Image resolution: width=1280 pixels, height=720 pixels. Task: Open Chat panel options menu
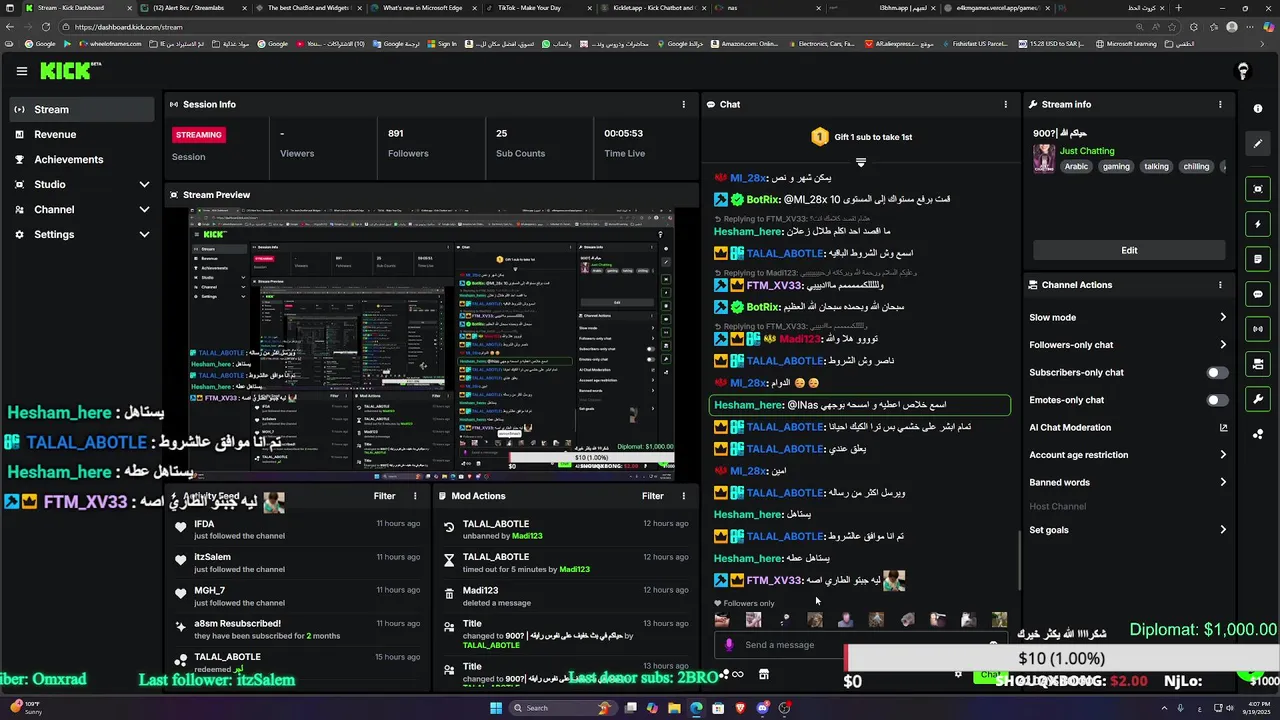pos(1006,104)
